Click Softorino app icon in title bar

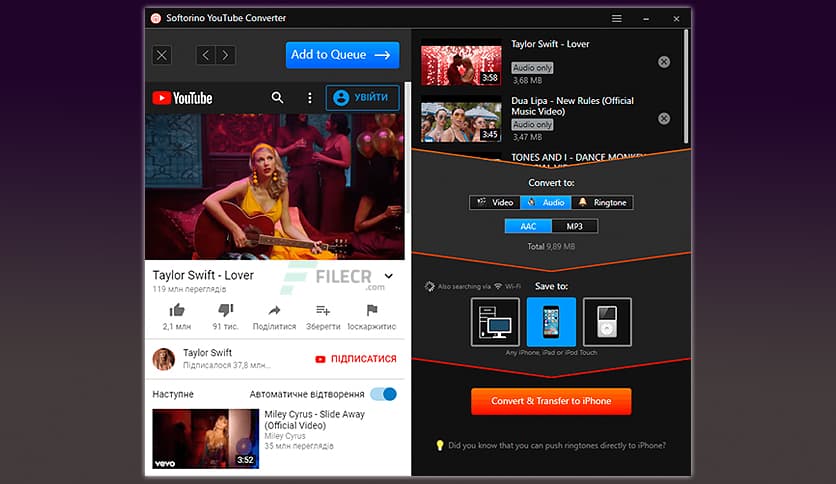[156, 18]
